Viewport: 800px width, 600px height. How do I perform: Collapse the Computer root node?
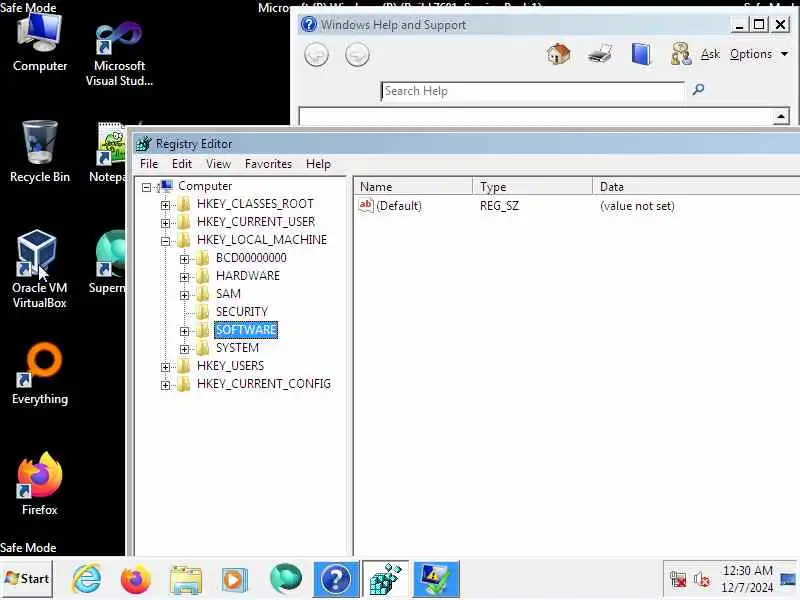coord(146,187)
